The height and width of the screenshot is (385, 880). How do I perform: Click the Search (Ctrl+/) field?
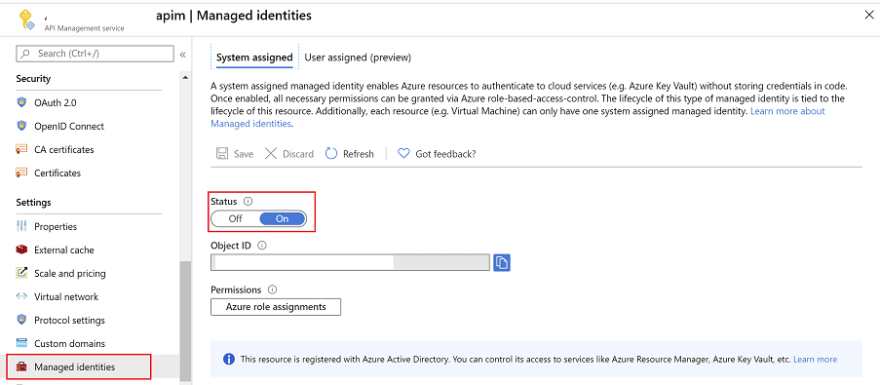(95, 54)
